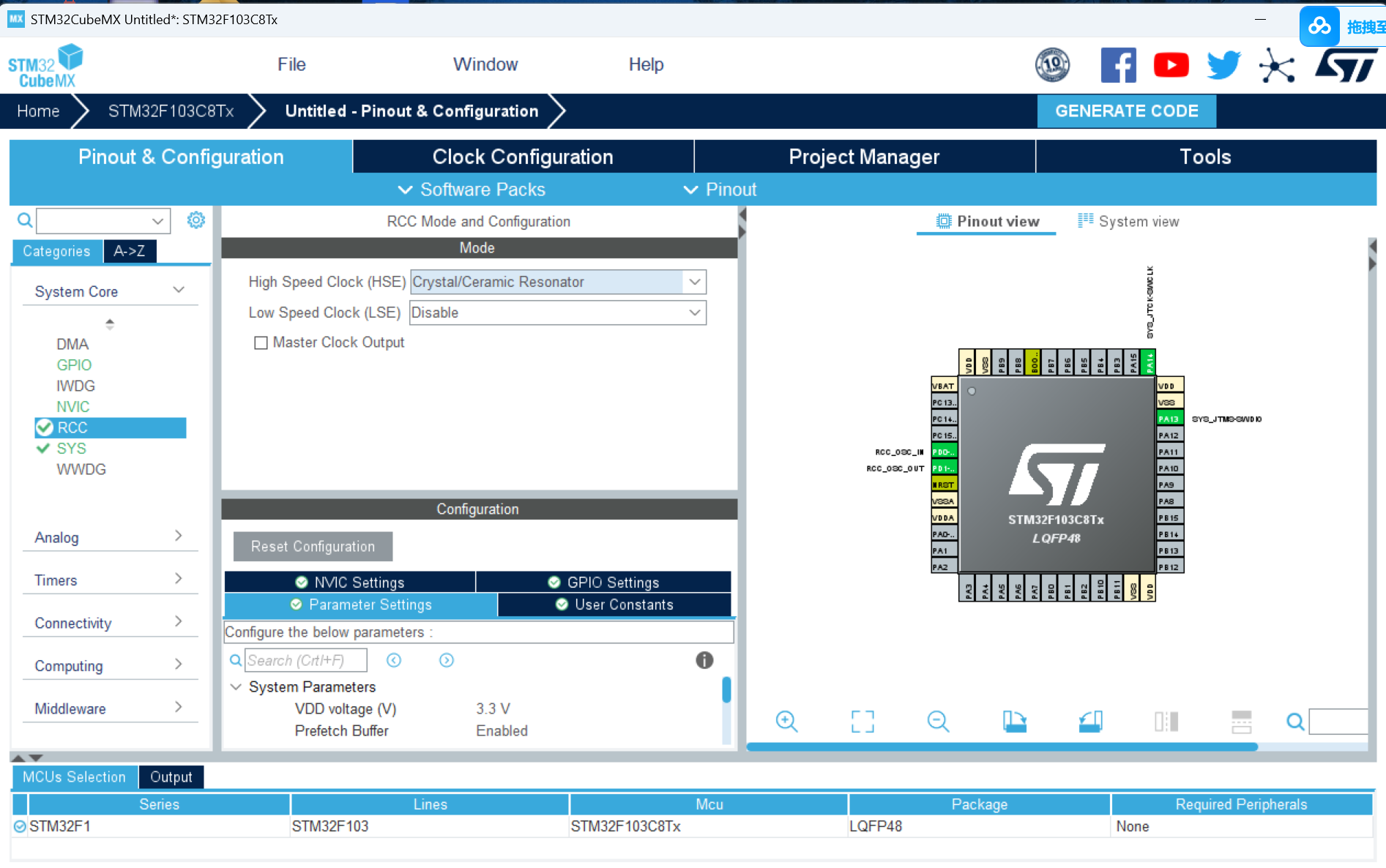Switch to the System view tab

(1128, 221)
